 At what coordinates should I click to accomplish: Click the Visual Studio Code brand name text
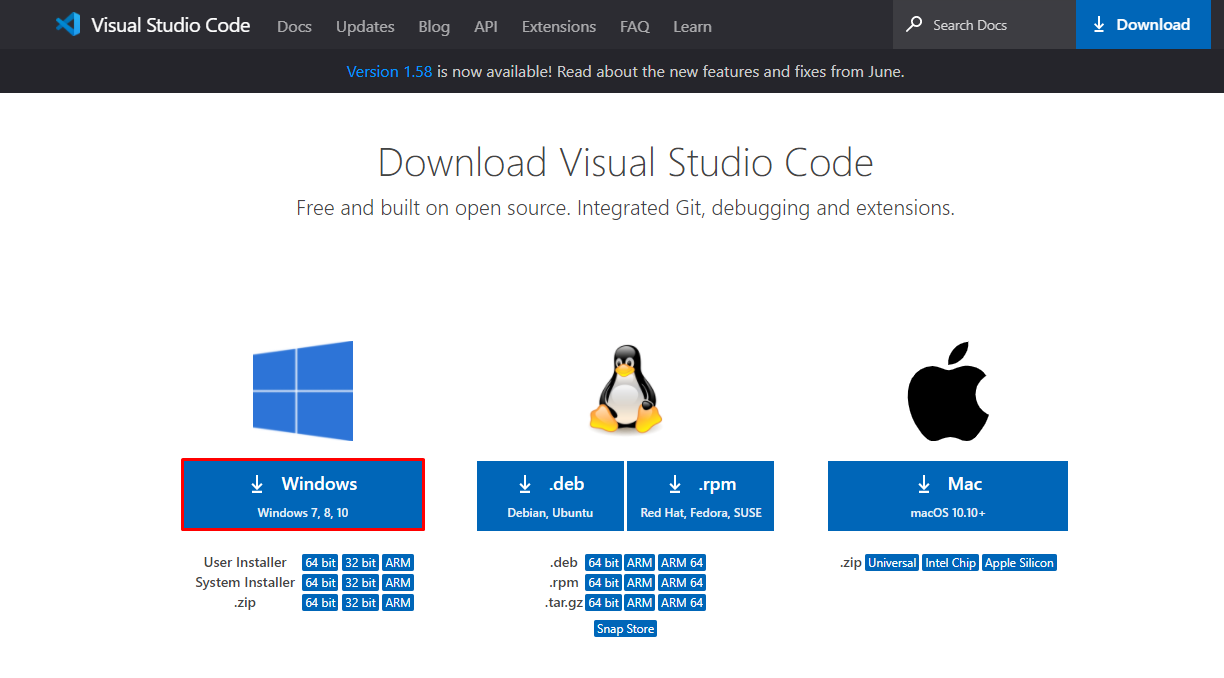pos(171,25)
